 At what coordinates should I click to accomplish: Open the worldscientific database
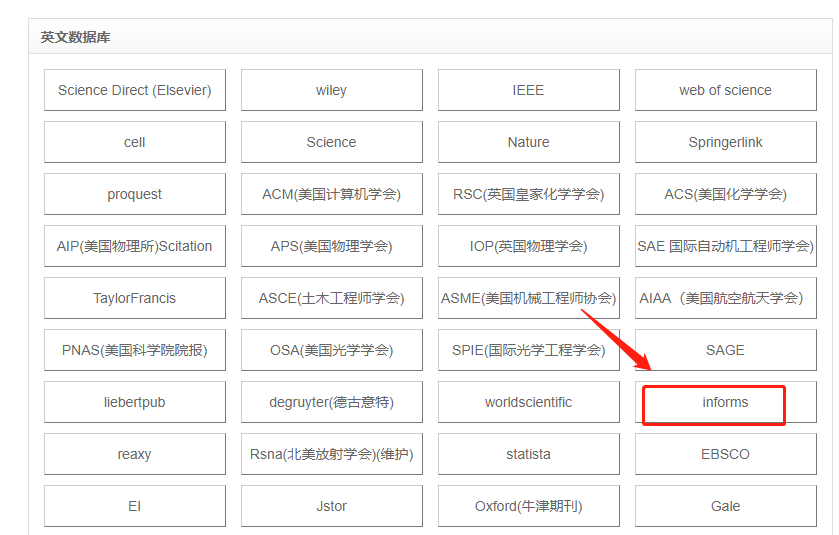click(528, 402)
